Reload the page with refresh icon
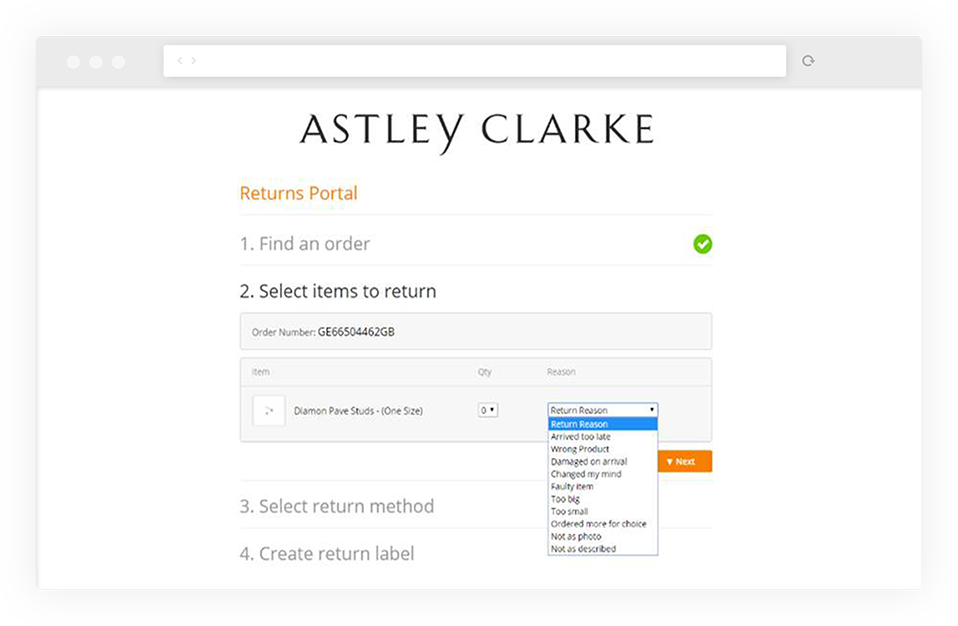 coord(808,60)
